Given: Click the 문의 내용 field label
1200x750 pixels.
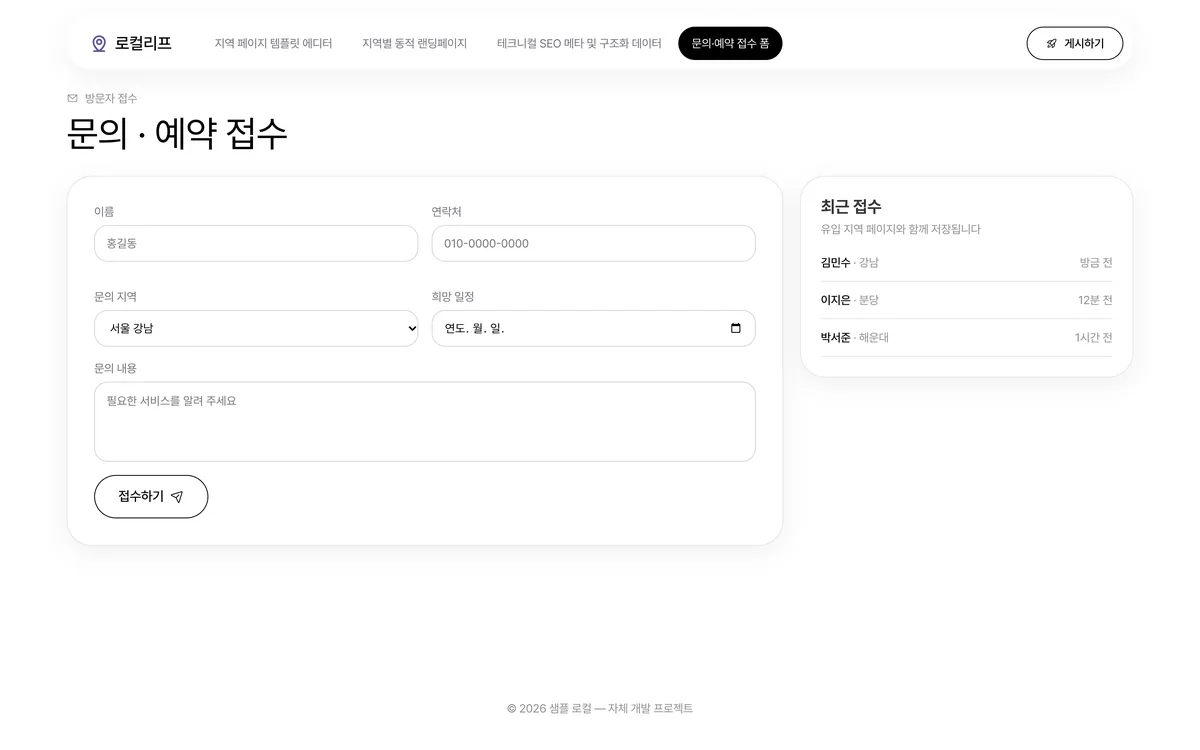Looking at the screenshot, I should tap(115, 368).
